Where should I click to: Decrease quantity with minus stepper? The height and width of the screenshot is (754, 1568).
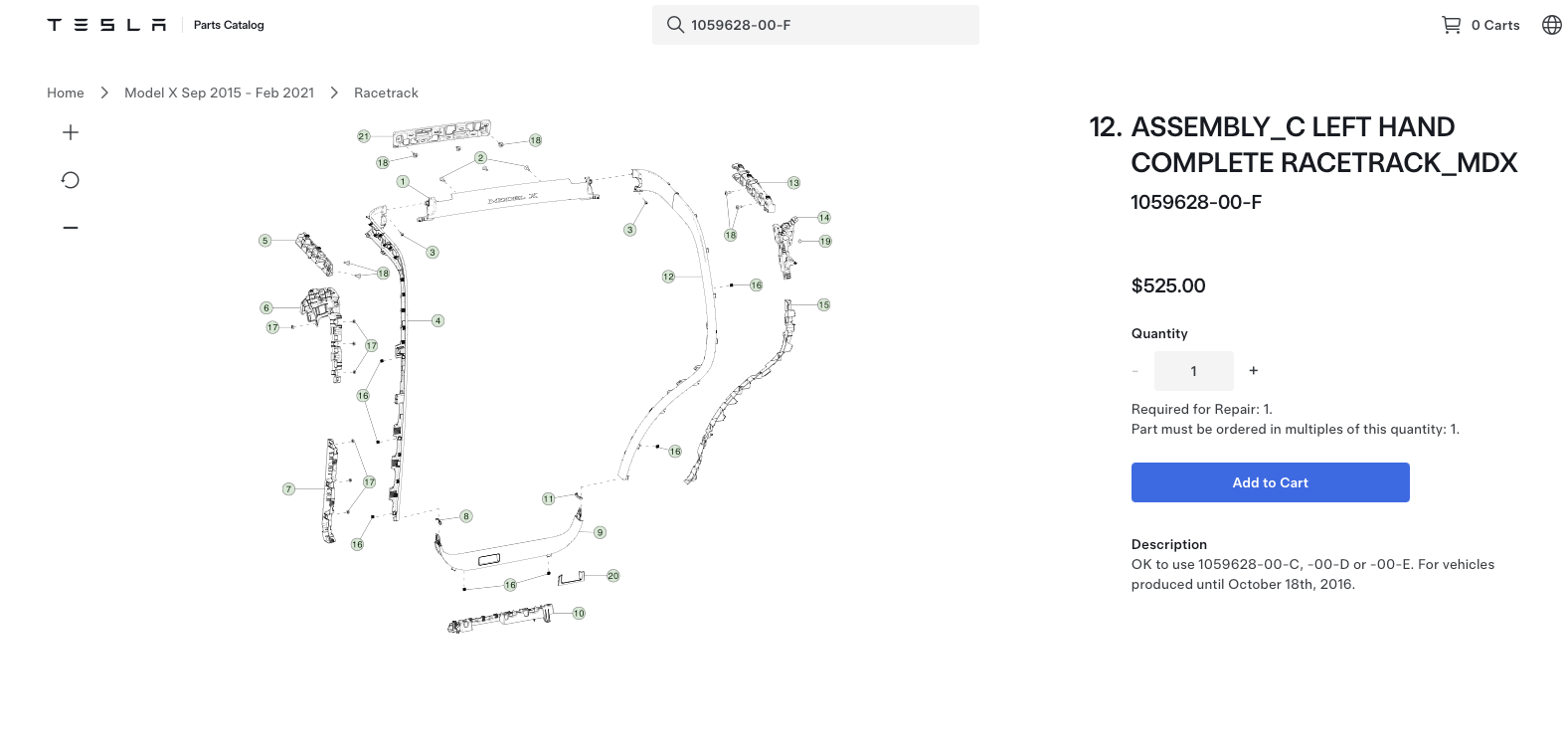(1134, 371)
